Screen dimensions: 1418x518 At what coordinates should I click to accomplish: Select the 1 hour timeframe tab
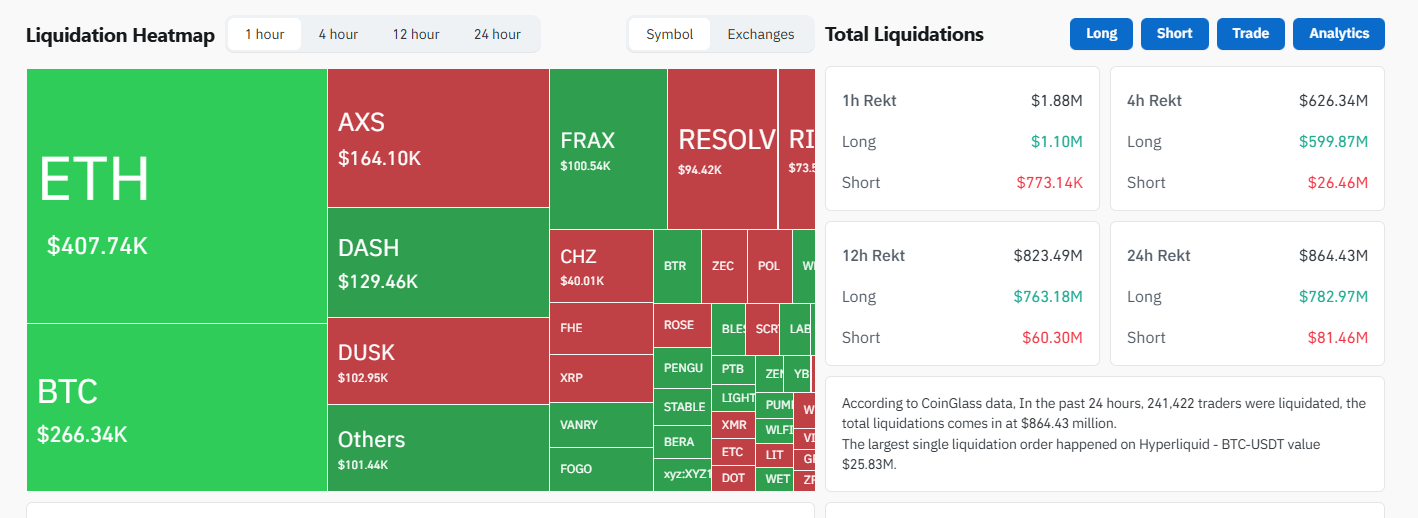click(x=265, y=34)
